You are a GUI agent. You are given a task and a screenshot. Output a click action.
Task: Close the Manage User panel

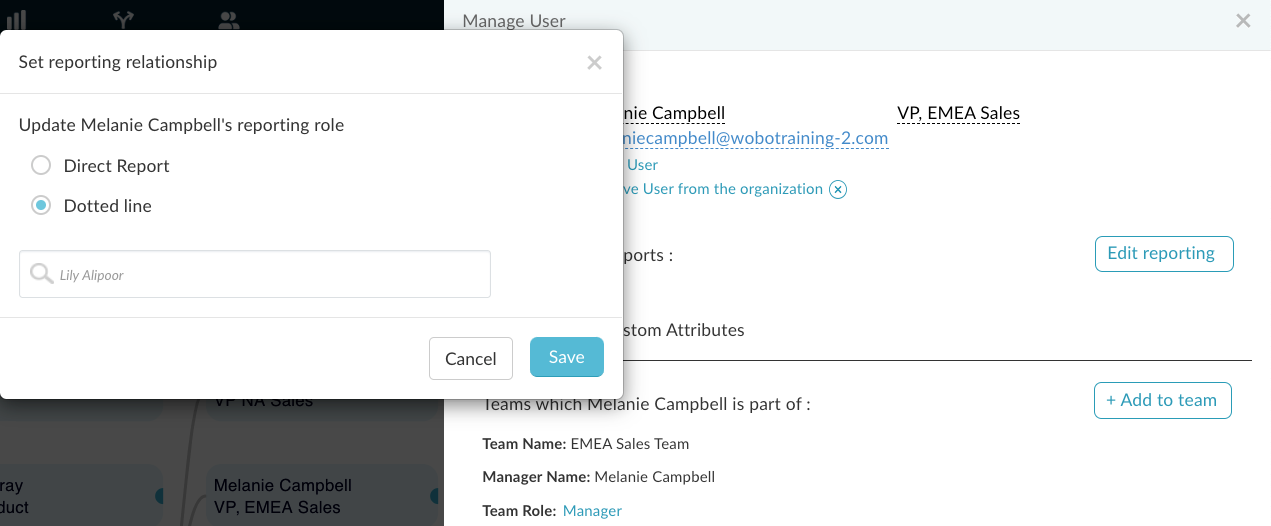[x=1243, y=20]
